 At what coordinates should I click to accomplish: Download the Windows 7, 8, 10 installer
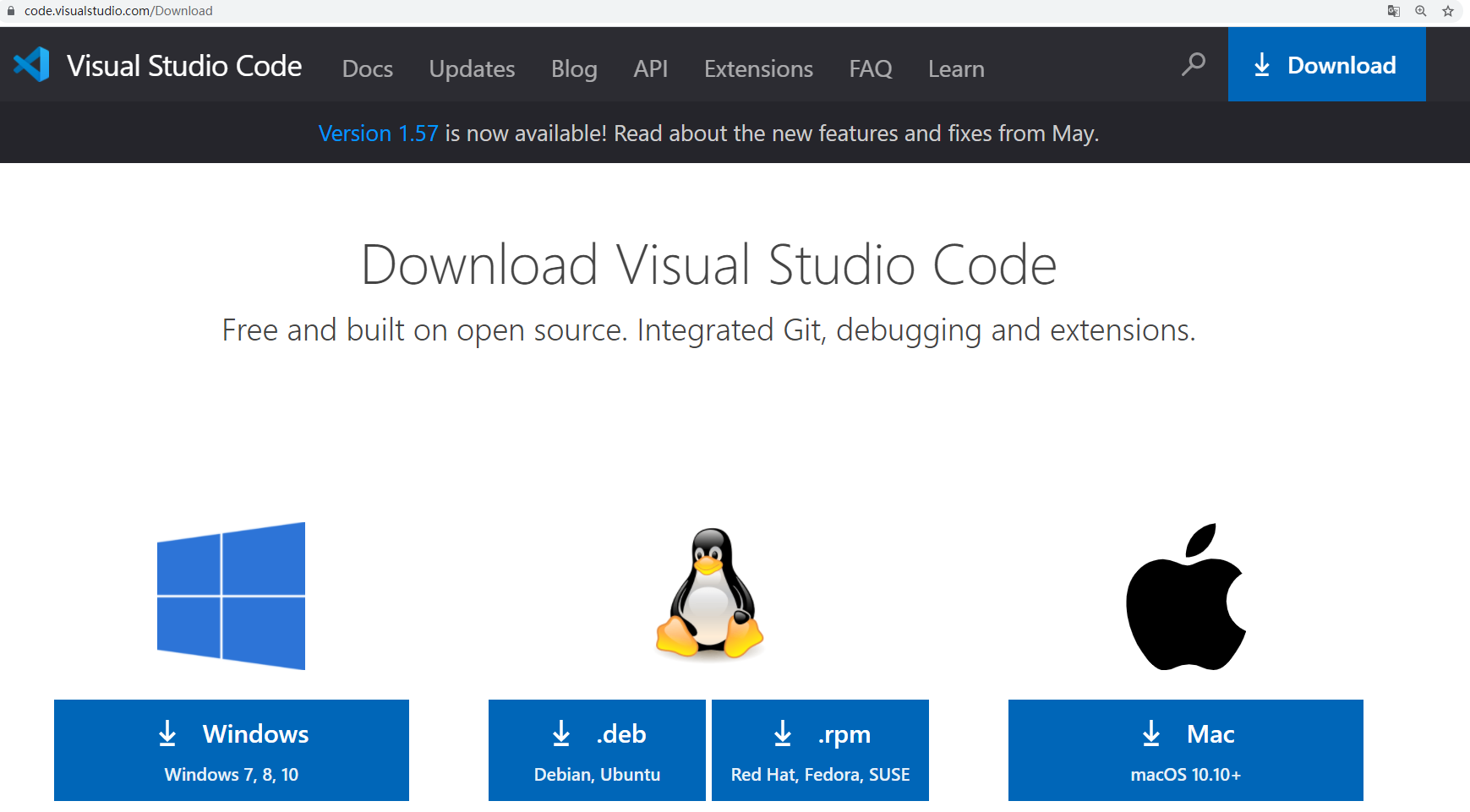tap(232, 750)
